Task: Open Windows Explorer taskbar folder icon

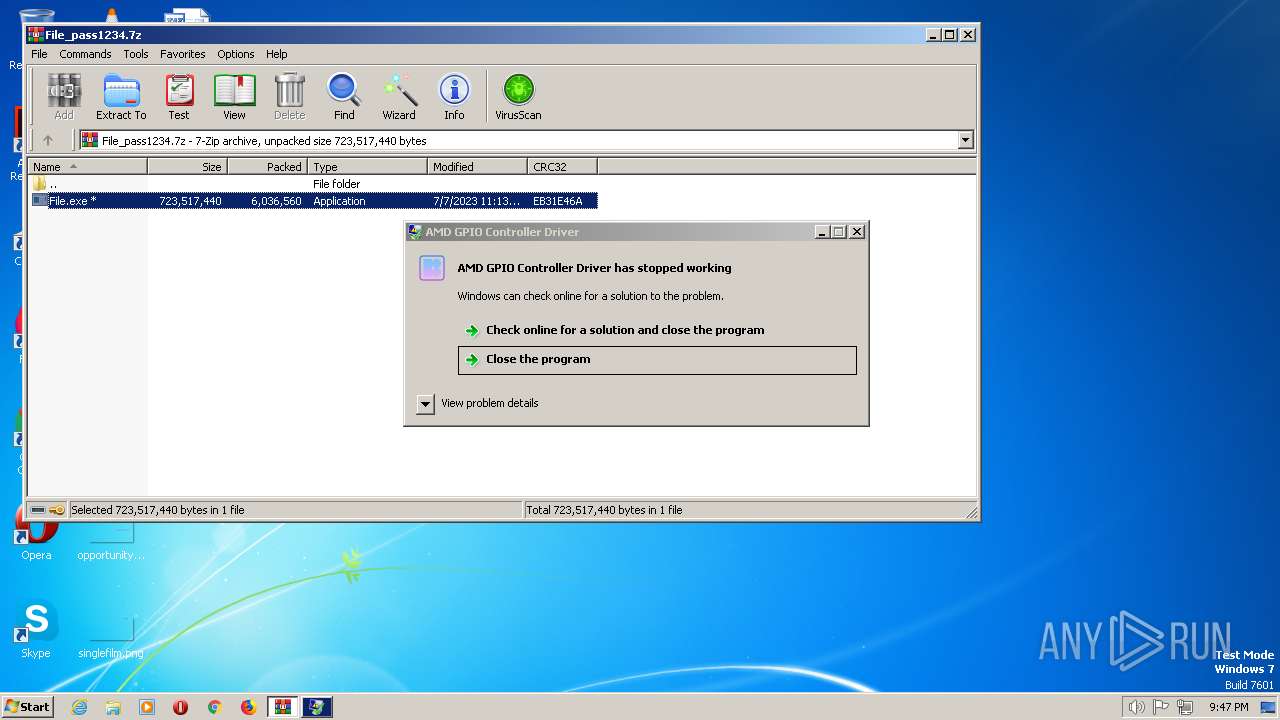Action: 113,707
